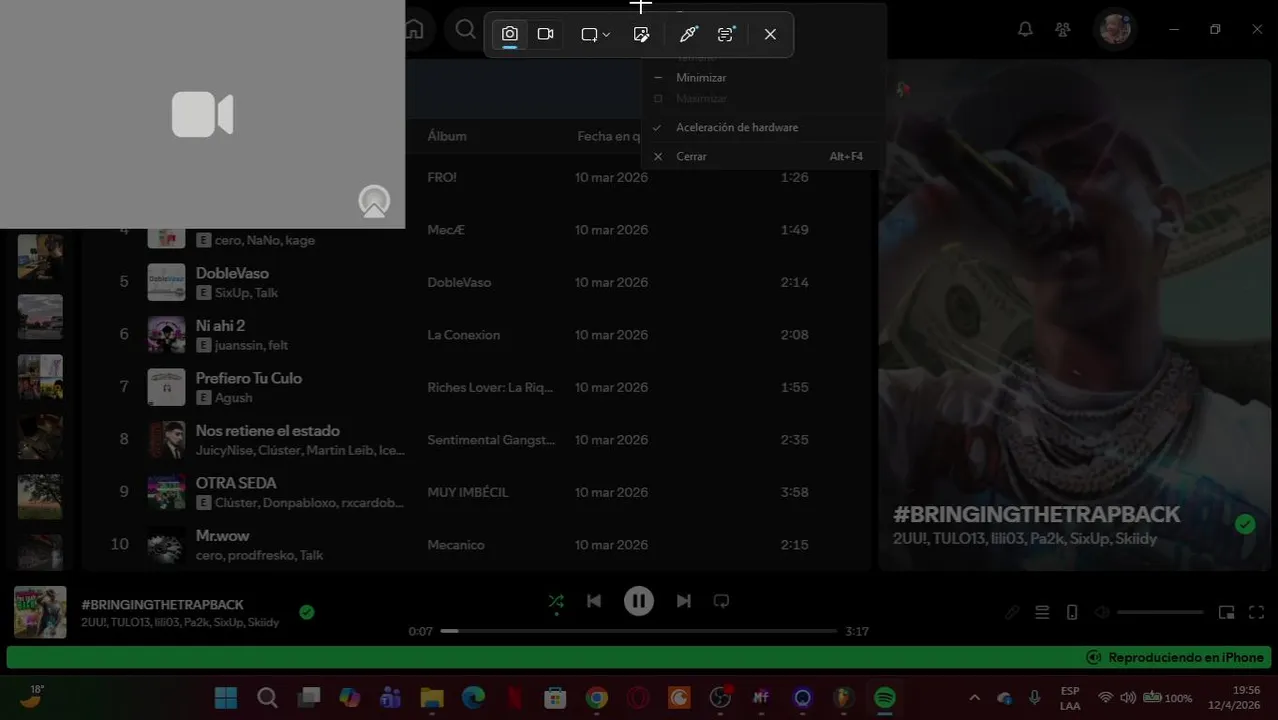Adjust the Spotify volume slider
This screenshot has width=1278, height=720.
[x=1160, y=612]
